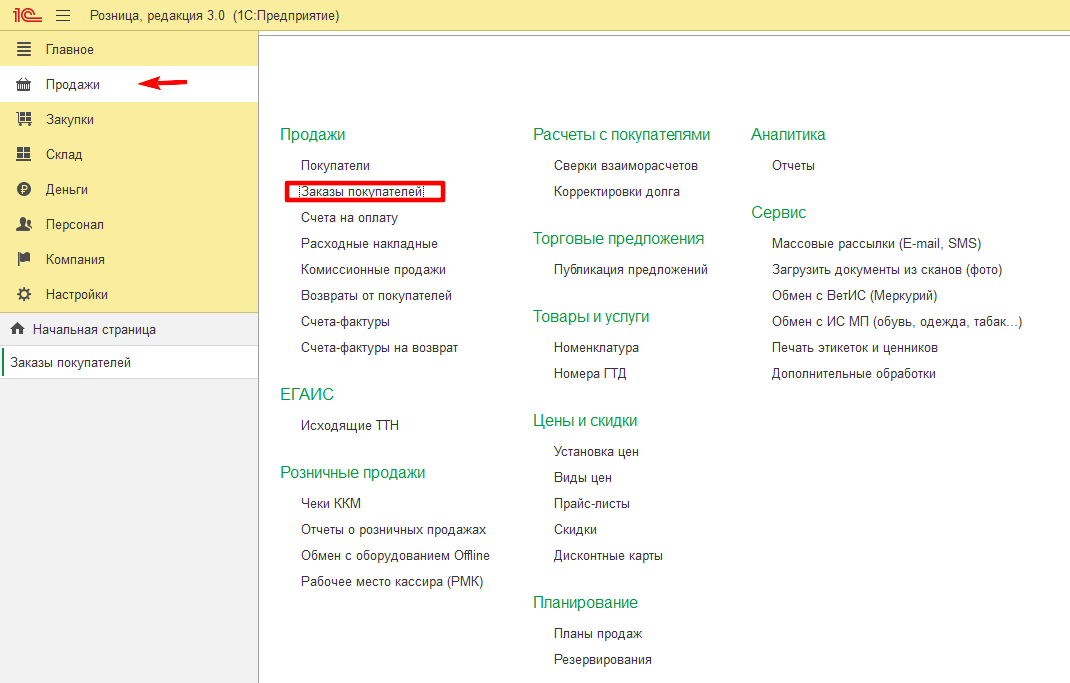Open Чеки ККМ
The height and width of the screenshot is (683, 1070).
click(331, 504)
